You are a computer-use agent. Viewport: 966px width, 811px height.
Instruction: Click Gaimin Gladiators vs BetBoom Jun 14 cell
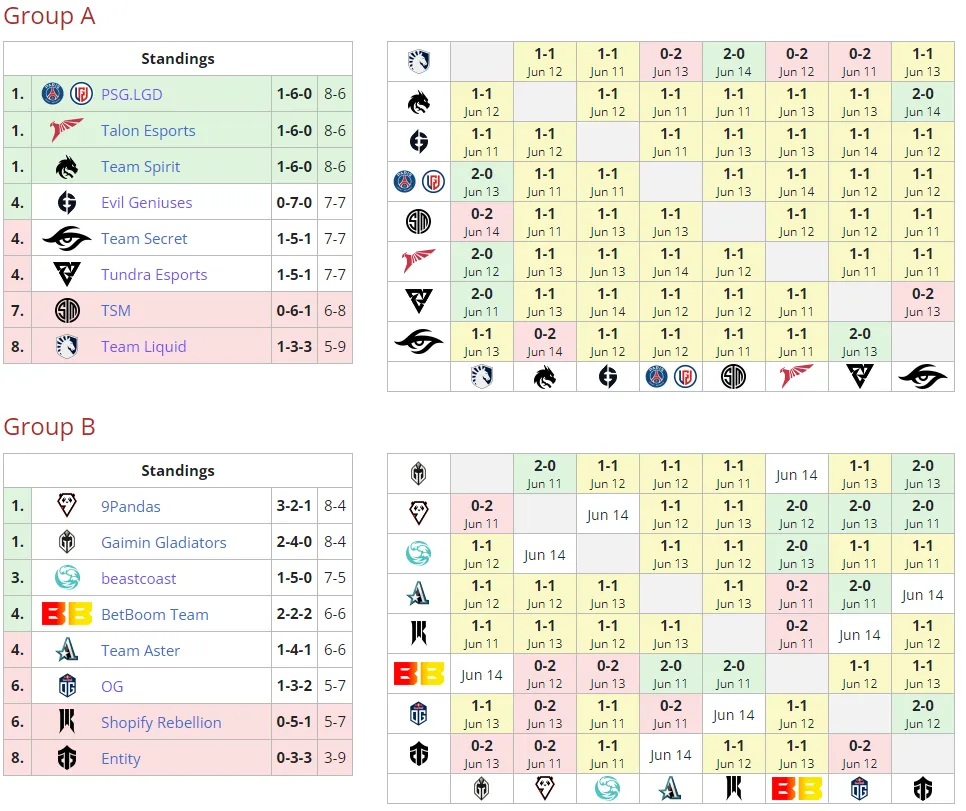point(797,475)
